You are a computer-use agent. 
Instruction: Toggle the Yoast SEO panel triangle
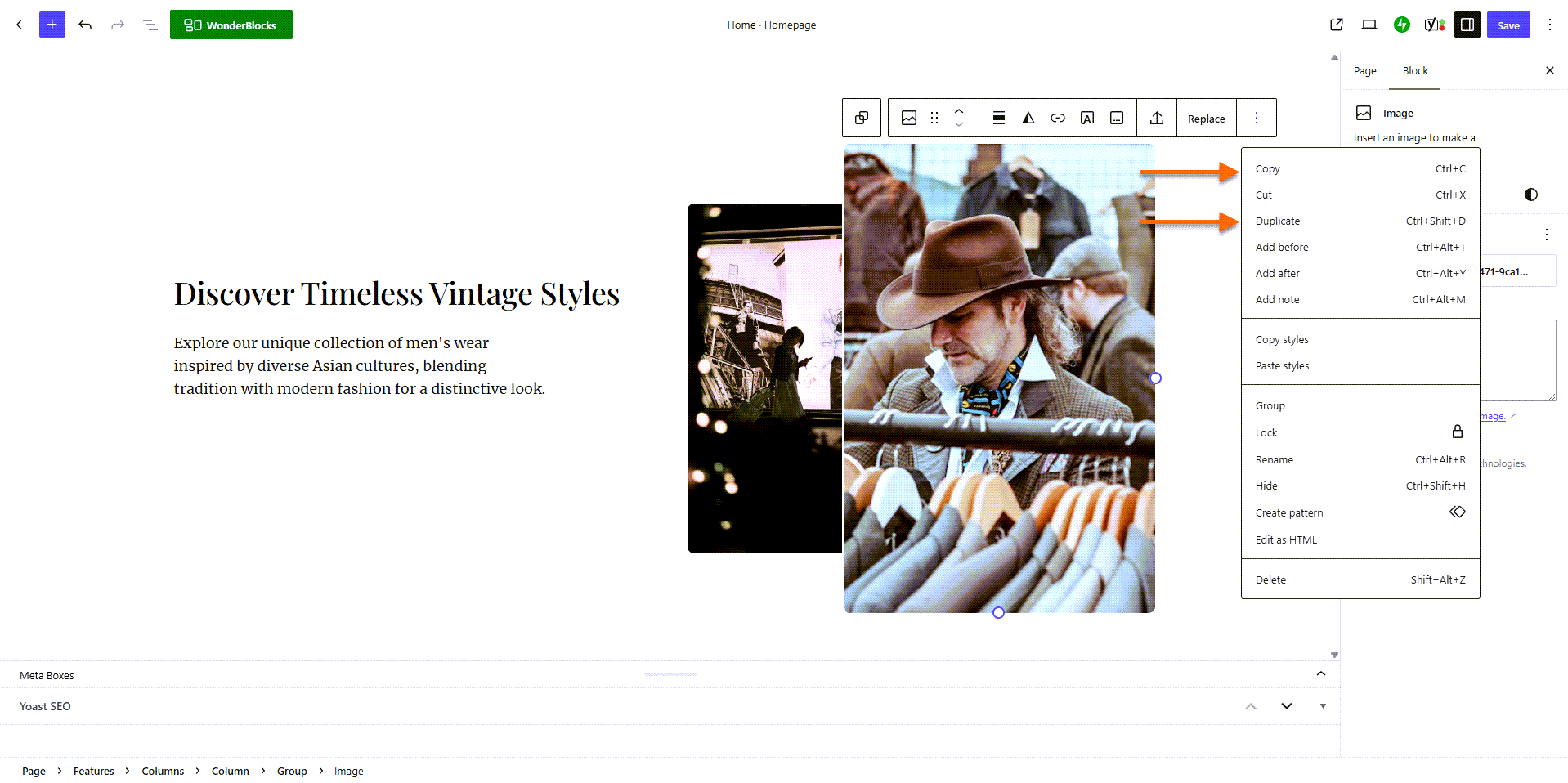(x=1323, y=706)
